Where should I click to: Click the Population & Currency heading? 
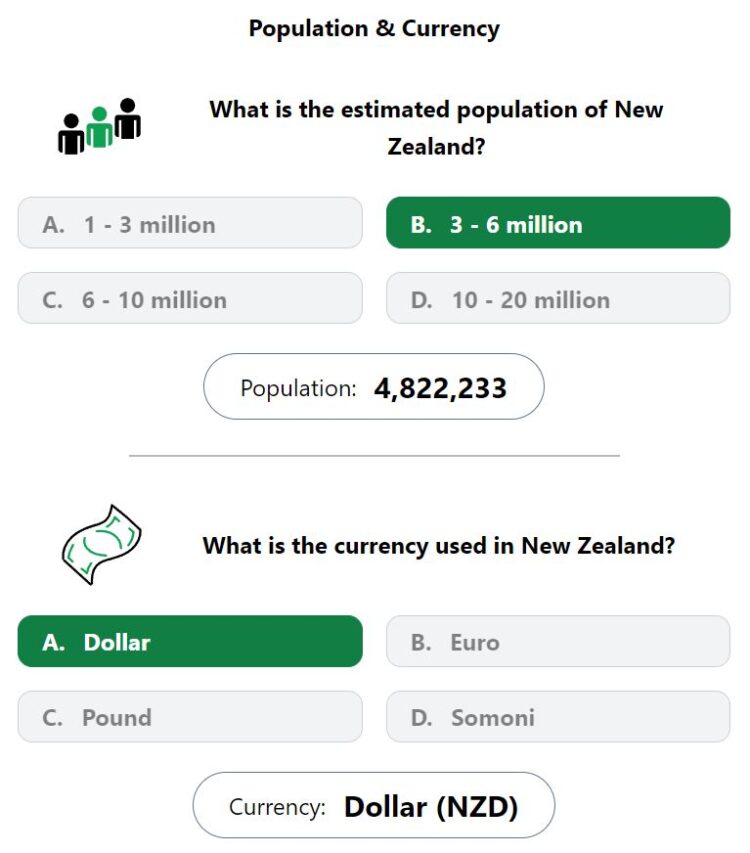pyautogui.click(x=374, y=29)
